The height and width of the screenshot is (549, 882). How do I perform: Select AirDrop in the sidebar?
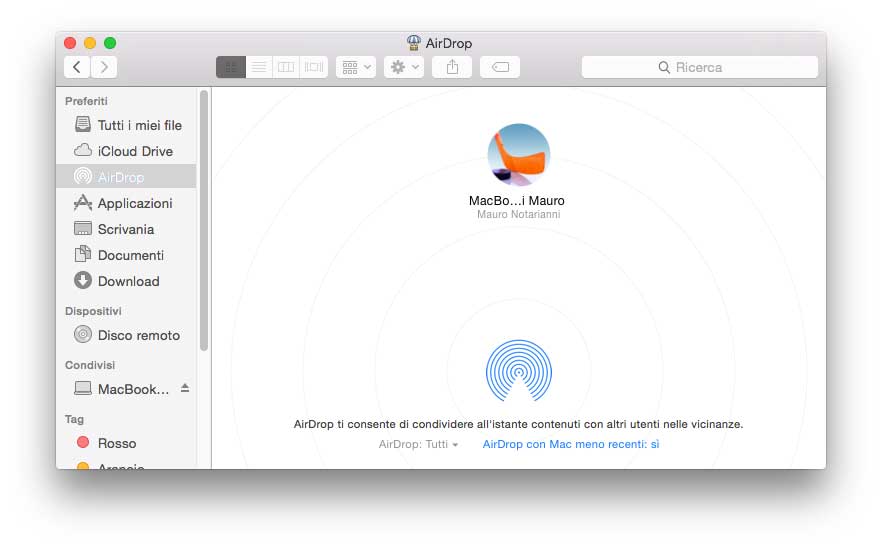(128, 177)
